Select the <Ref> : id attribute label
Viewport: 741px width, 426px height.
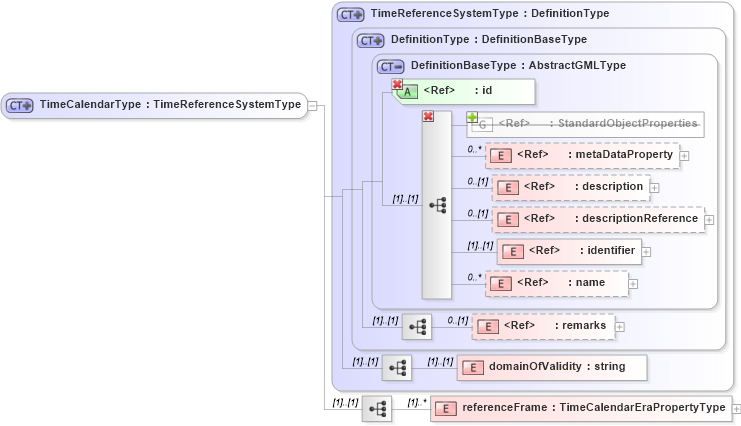click(x=457, y=90)
